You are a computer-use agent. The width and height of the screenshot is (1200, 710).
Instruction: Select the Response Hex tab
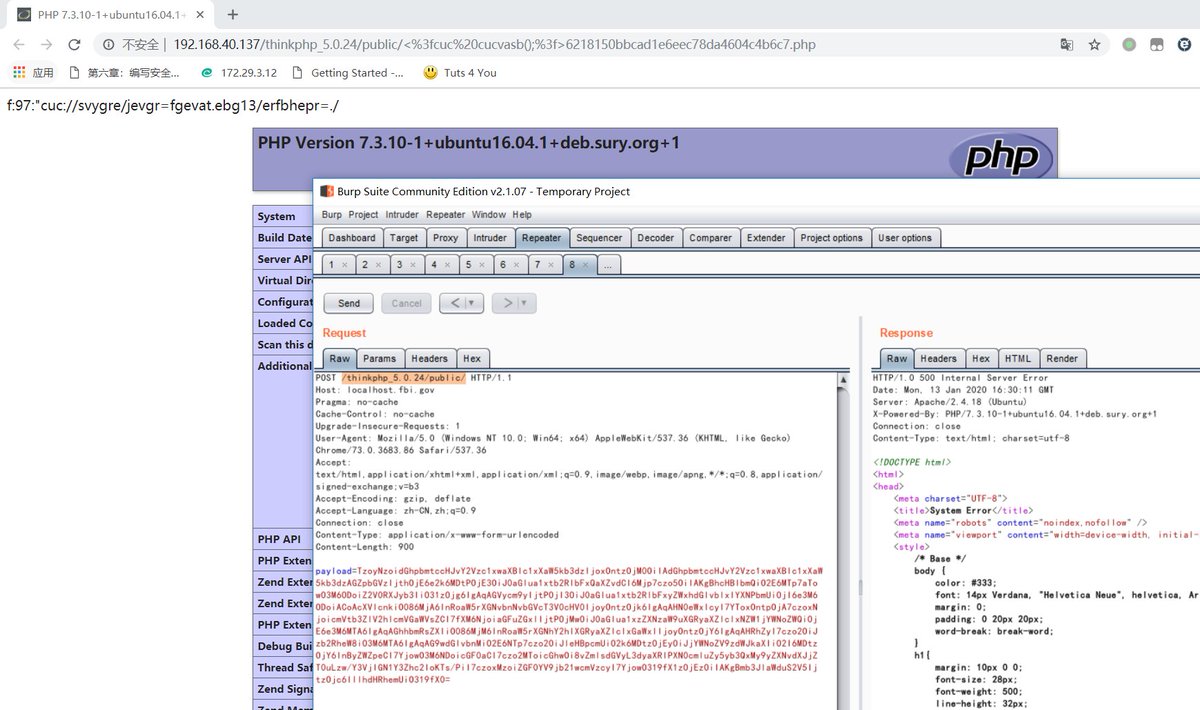pos(981,358)
